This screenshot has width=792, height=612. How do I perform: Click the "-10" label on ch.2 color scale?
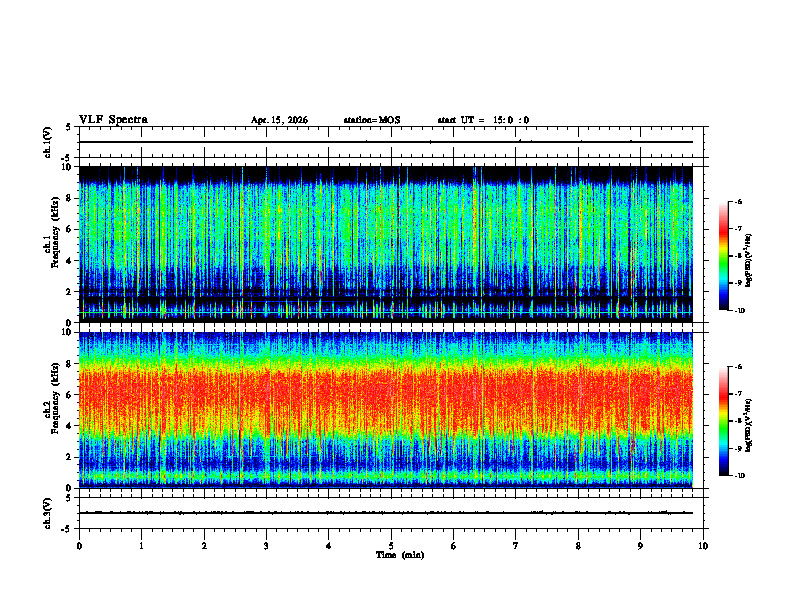coord(739,476)
